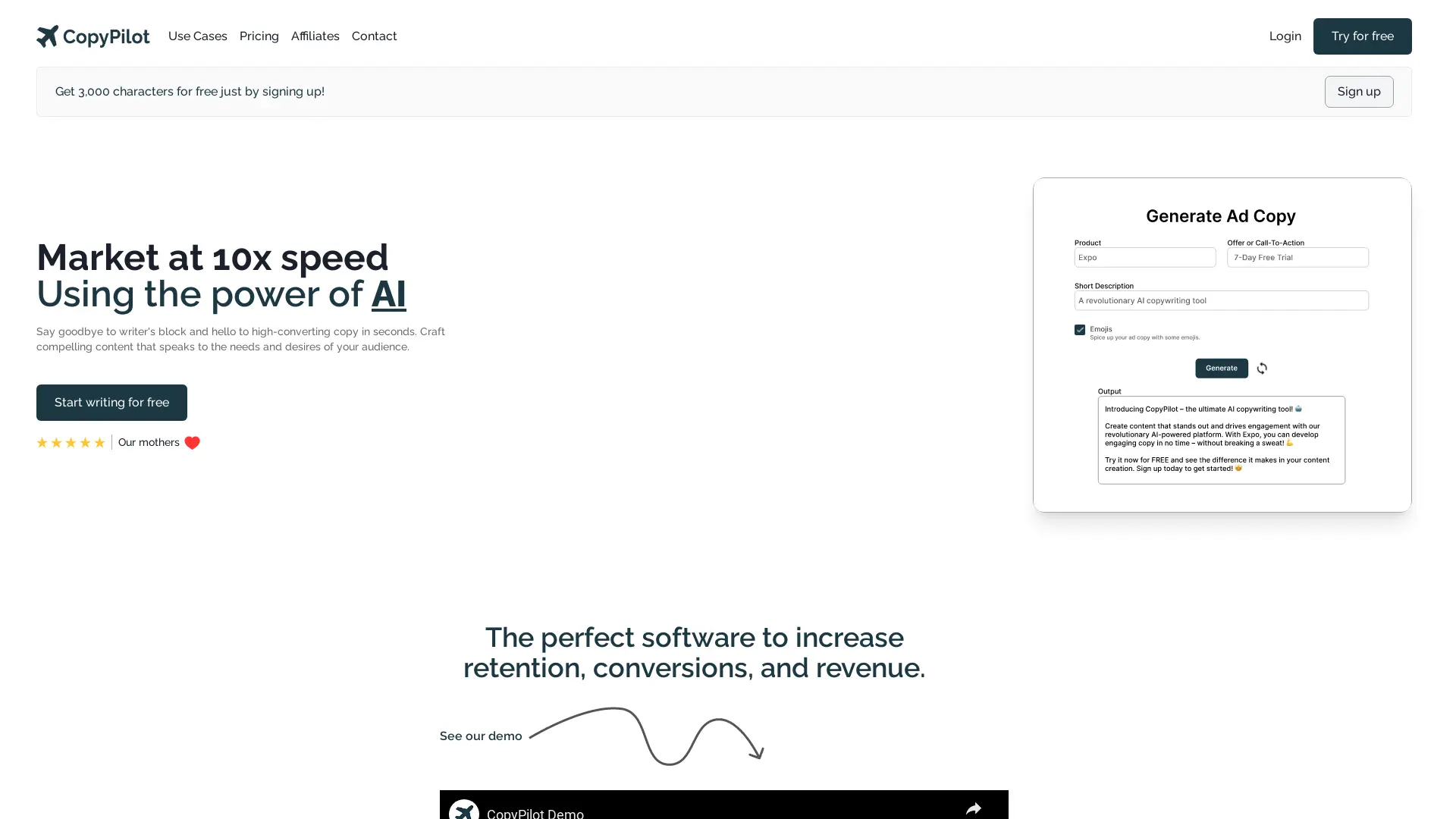Expand the Use Cases menu item
The height and width of the screenshot is (819, 1456).
tap(197, 36)
